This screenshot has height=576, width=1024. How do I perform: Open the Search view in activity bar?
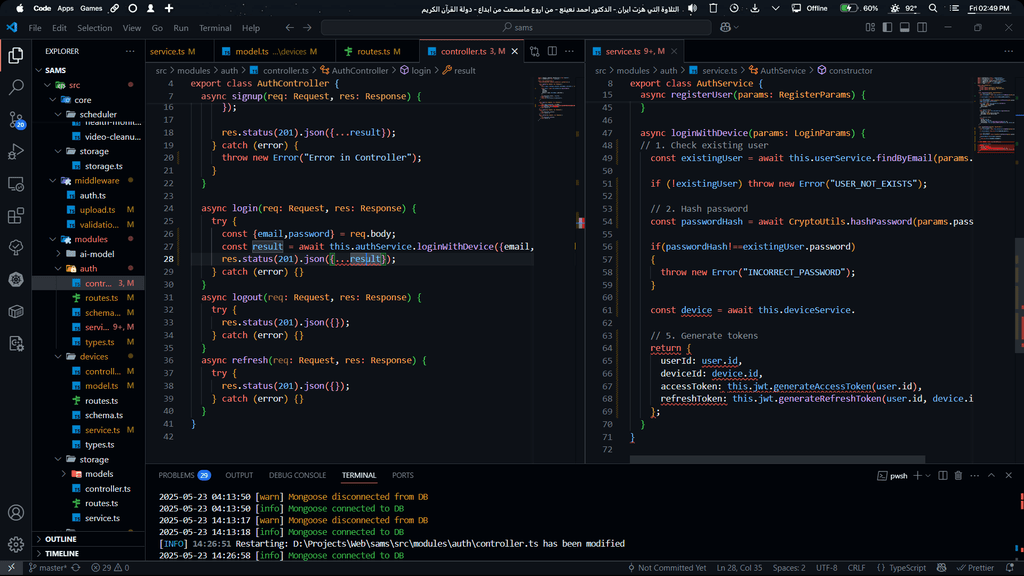click(16, 87)
